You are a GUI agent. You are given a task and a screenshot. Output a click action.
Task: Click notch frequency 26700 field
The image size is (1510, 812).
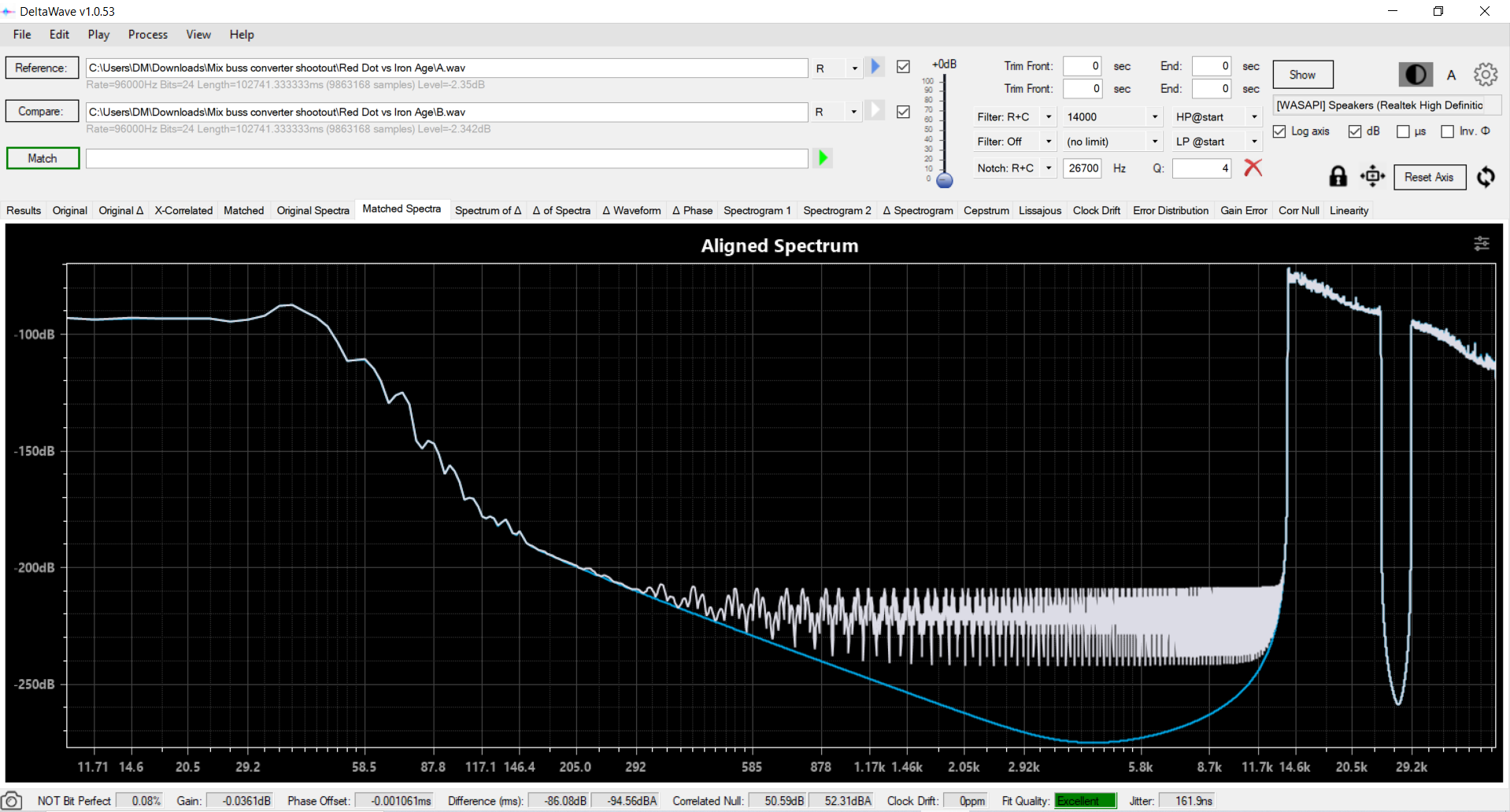pyautogui.click(x=1083, y=168)
